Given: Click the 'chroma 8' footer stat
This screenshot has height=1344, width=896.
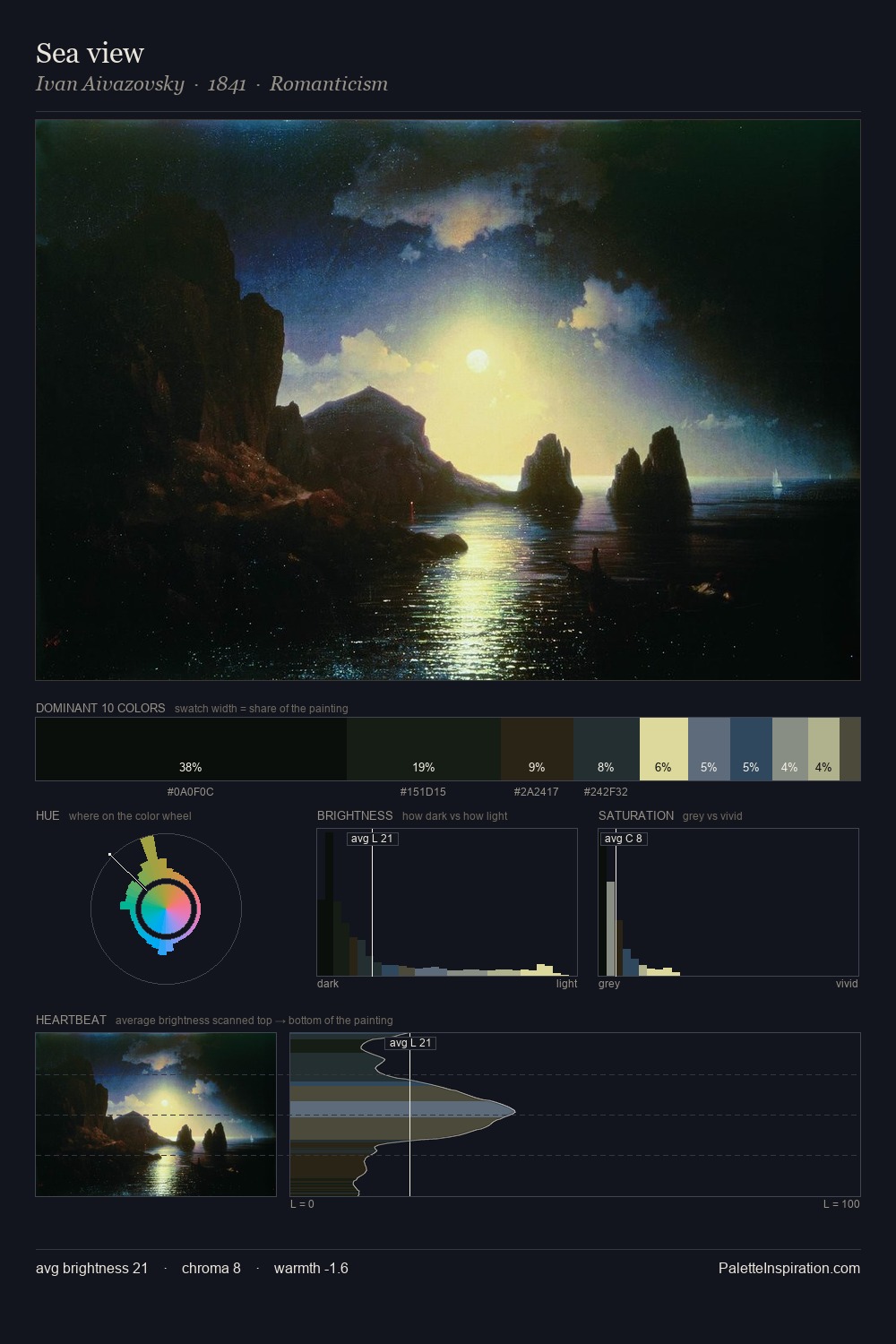Looking at the screenshot, I should coord(211,1268).
